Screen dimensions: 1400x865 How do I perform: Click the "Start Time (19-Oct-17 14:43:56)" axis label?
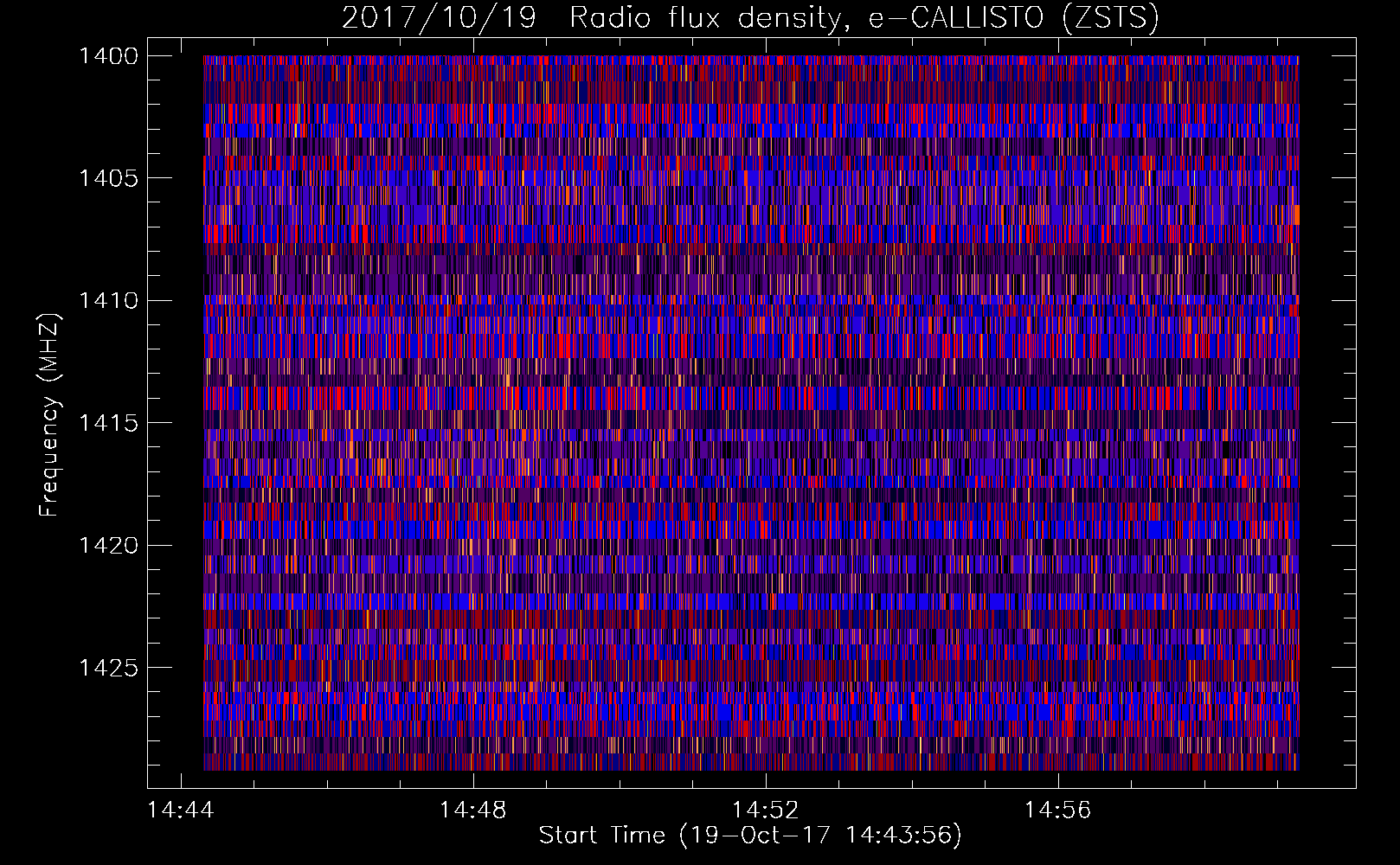coord(750,836)
